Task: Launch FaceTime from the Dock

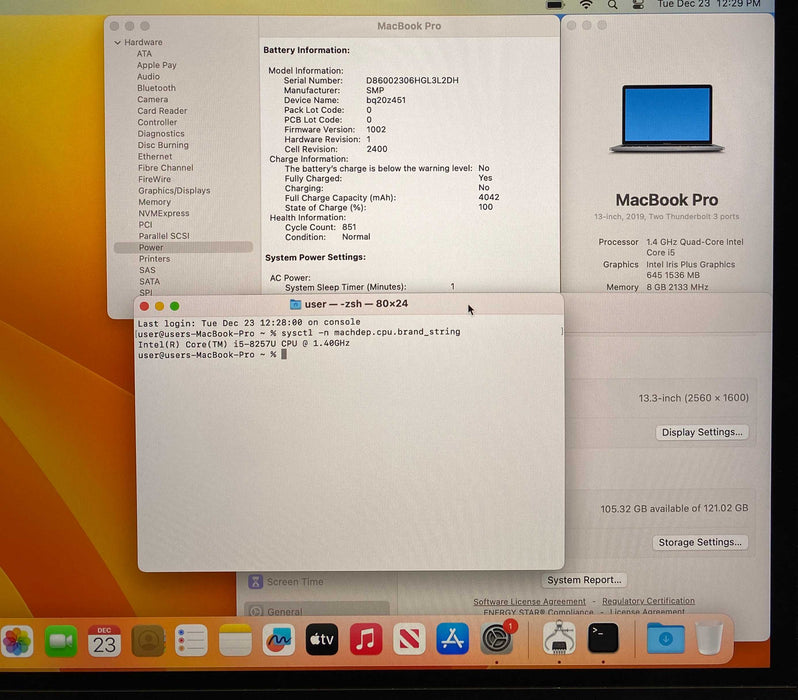Action: pyautogui.click(x=61, y=640)
